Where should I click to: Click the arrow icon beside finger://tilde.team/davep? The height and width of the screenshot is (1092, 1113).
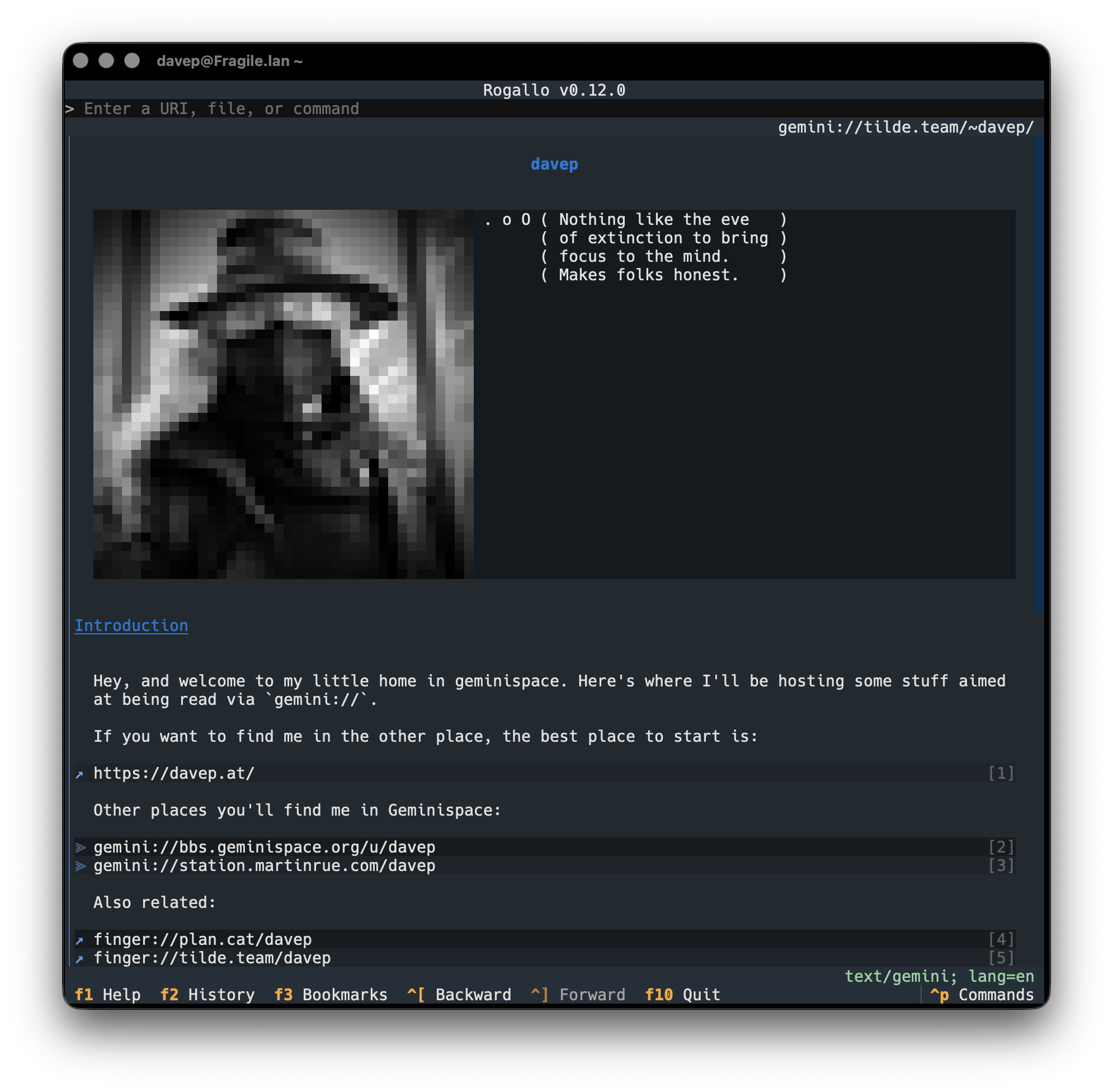point(80,958)
